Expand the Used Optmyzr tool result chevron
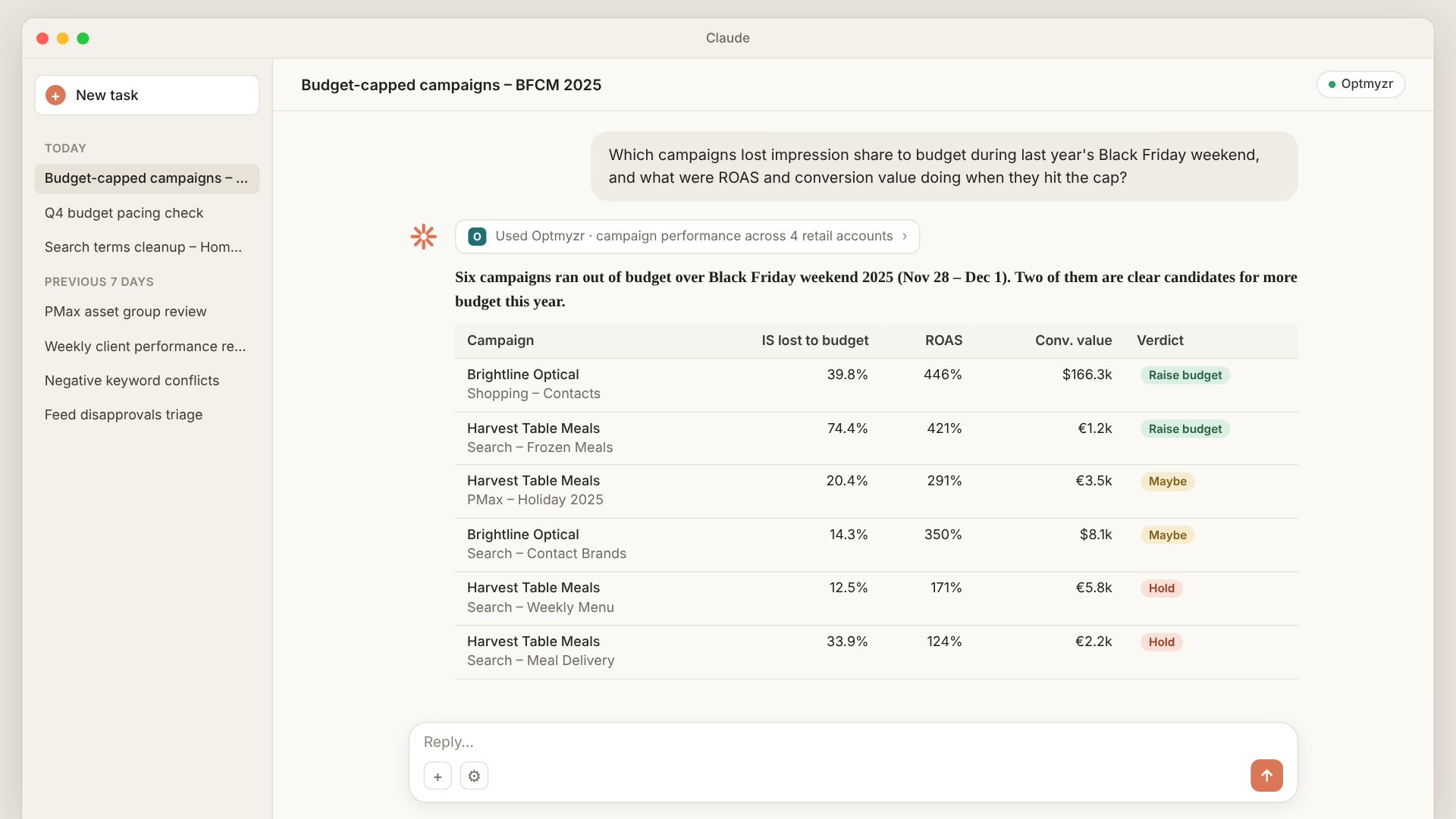The height and width of the screenshot is (819, 1456). pyautogui.click(x=905, y=237)
